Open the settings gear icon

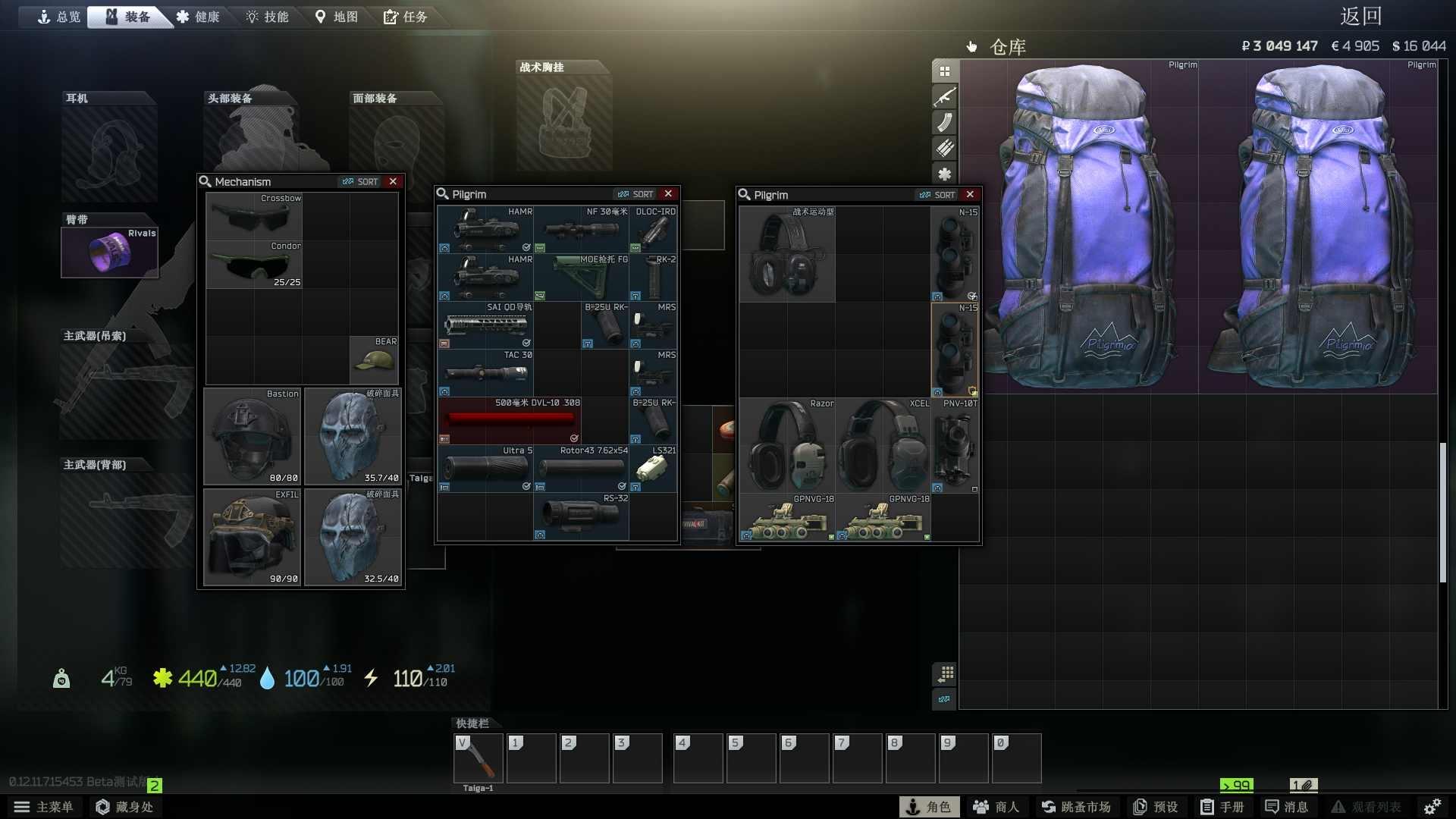coord(1432,807)
